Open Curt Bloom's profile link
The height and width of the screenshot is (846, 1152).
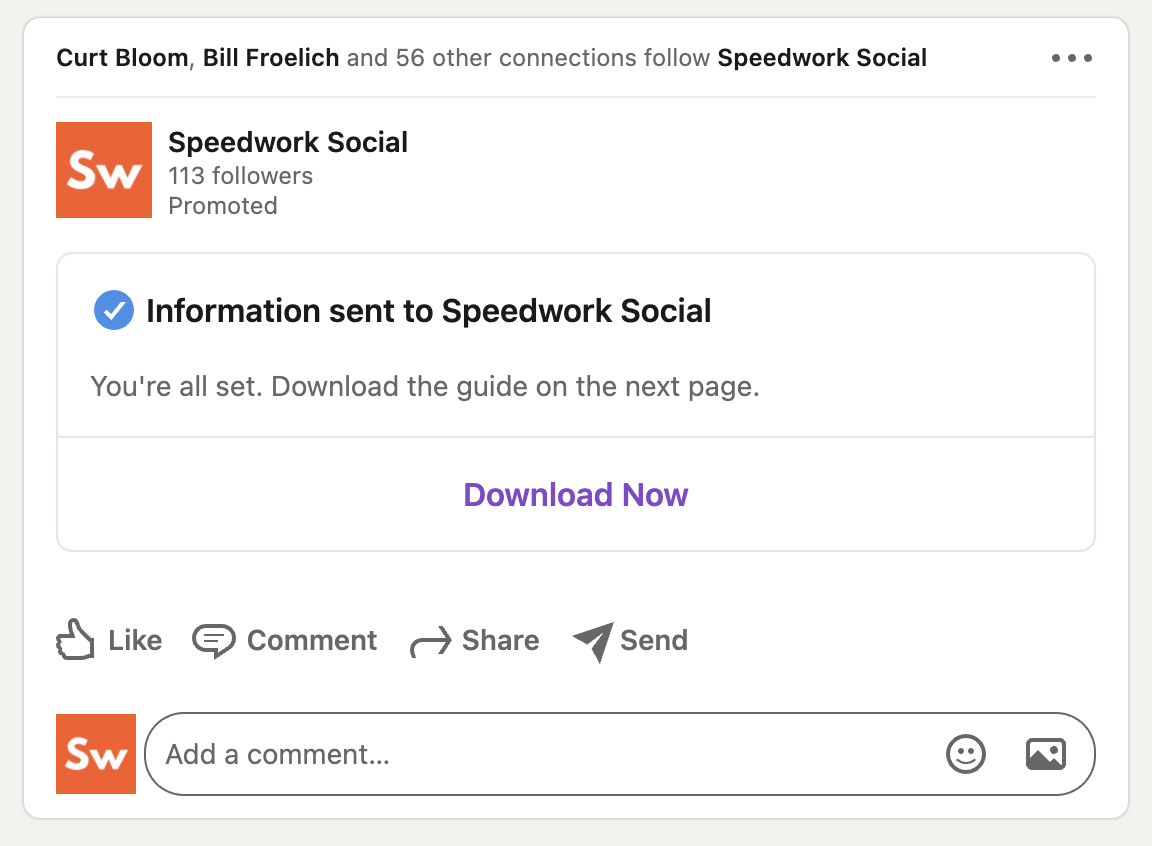click(x=122, y=58)
